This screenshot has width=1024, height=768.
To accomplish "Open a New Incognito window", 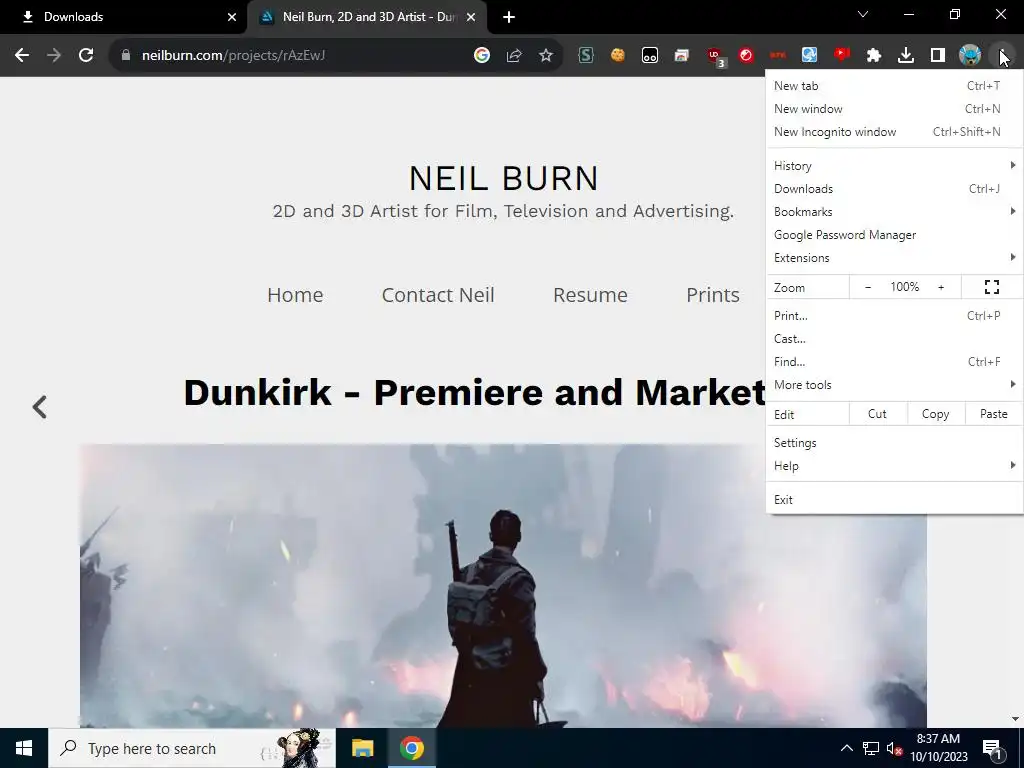I will [894, 132].
